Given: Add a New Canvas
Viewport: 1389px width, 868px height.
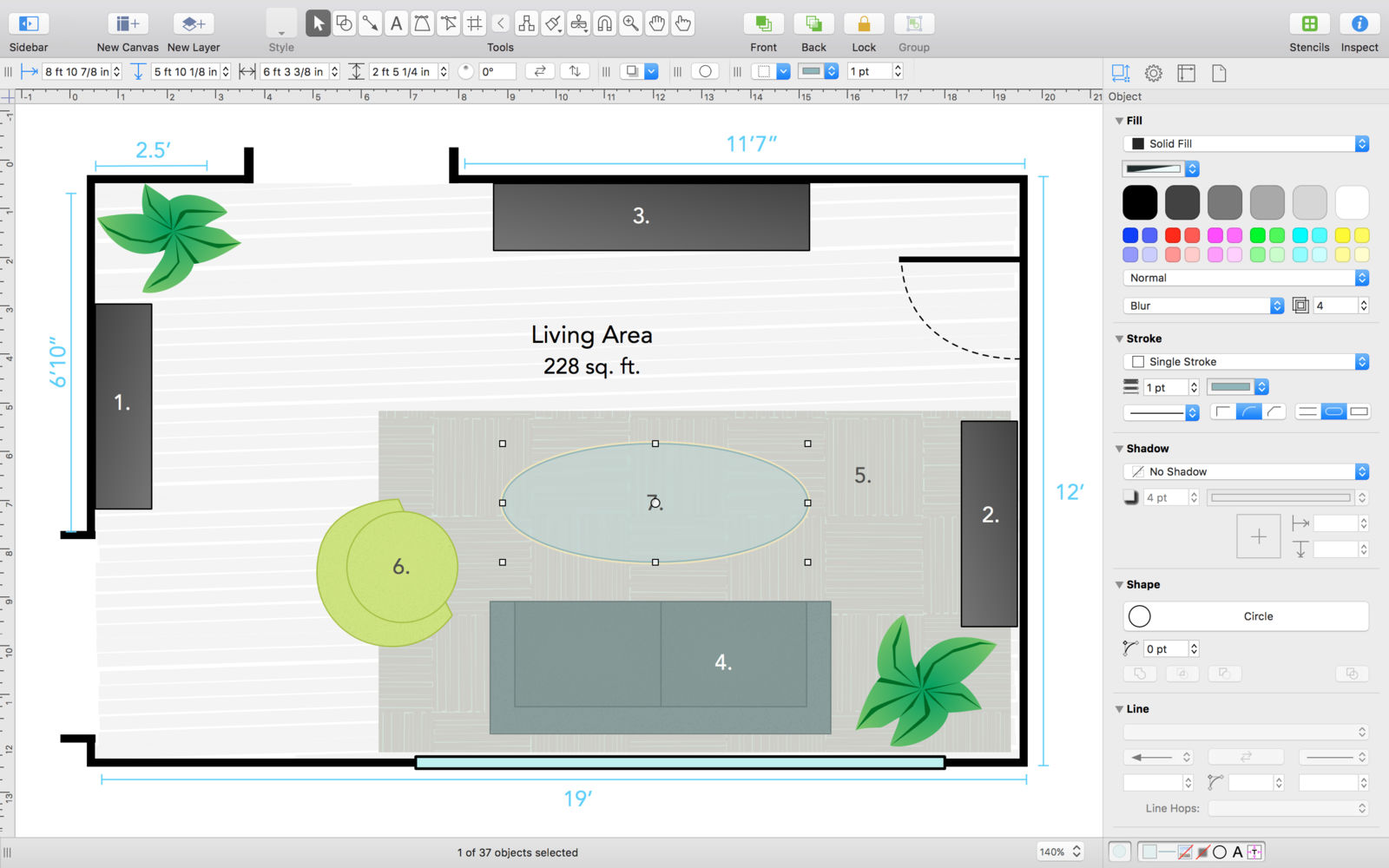Looking at the screenshot, I should [127, 23].
